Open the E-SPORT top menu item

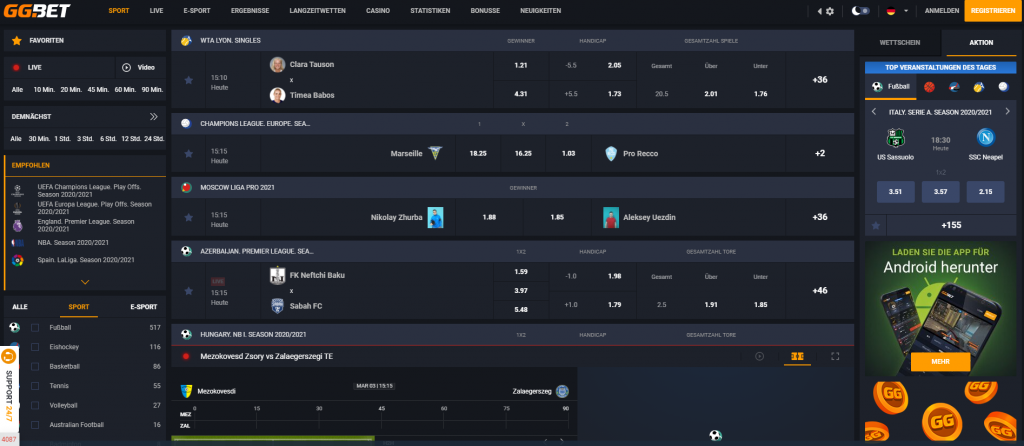point(197,11)
